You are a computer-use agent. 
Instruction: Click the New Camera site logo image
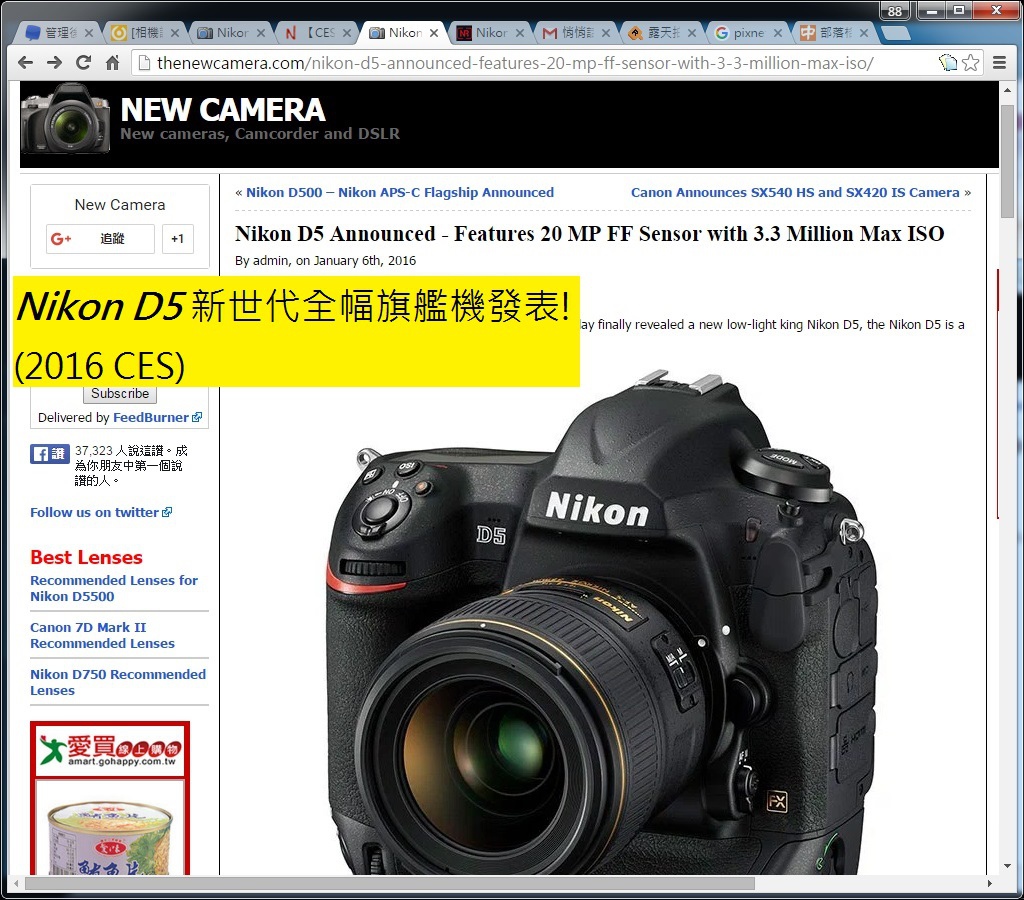65,120
